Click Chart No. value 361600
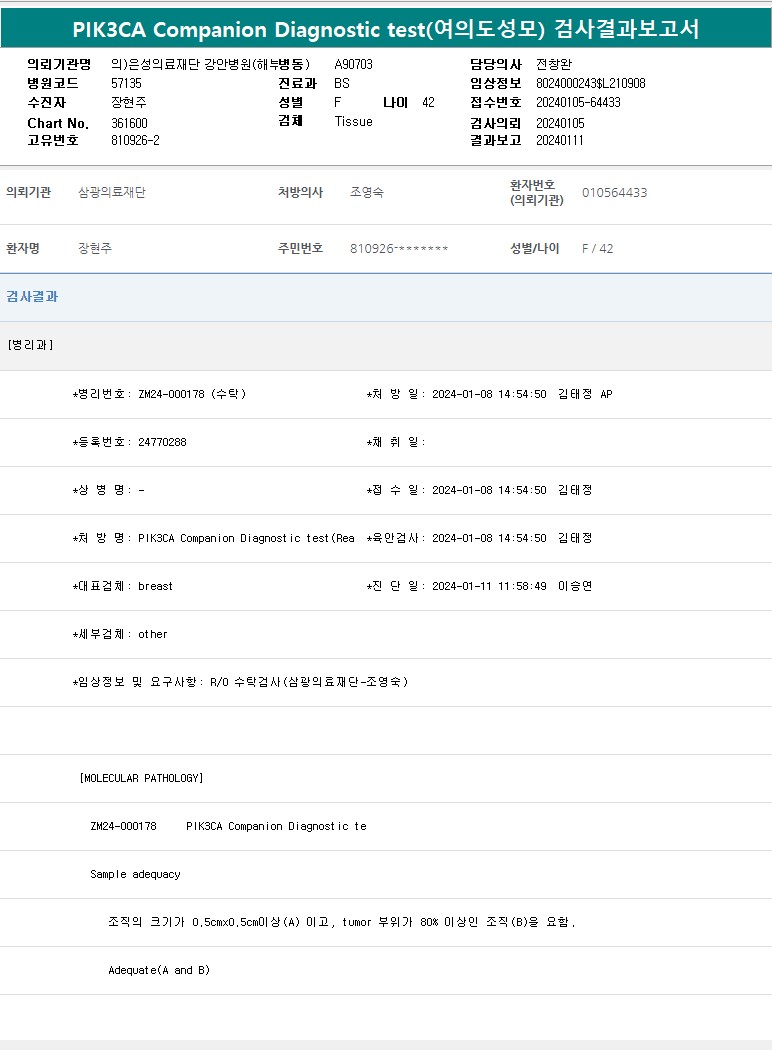Screen dimensions: 772x1050 [x=129, y=123]
